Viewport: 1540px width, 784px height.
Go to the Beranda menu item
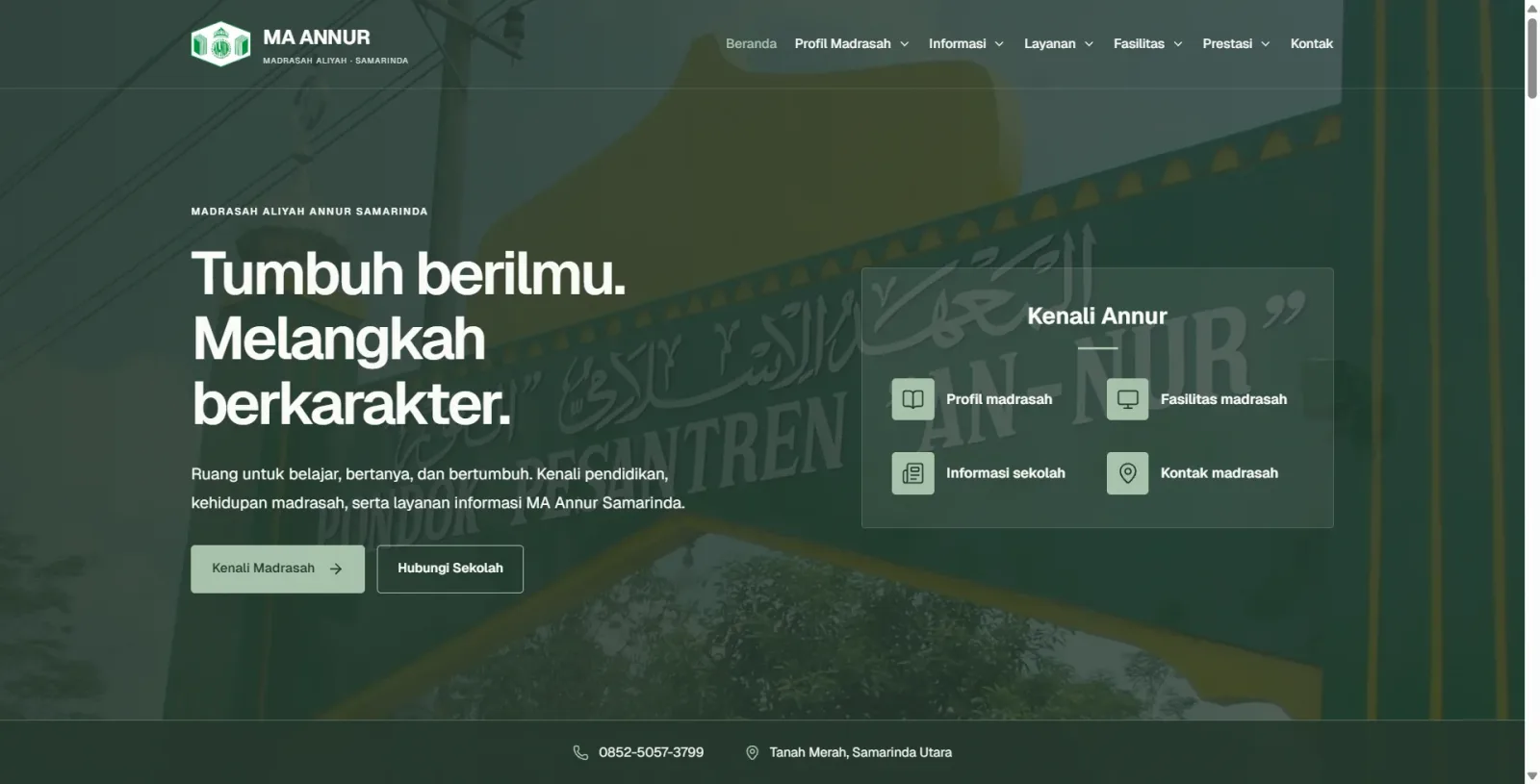(751, 43)
